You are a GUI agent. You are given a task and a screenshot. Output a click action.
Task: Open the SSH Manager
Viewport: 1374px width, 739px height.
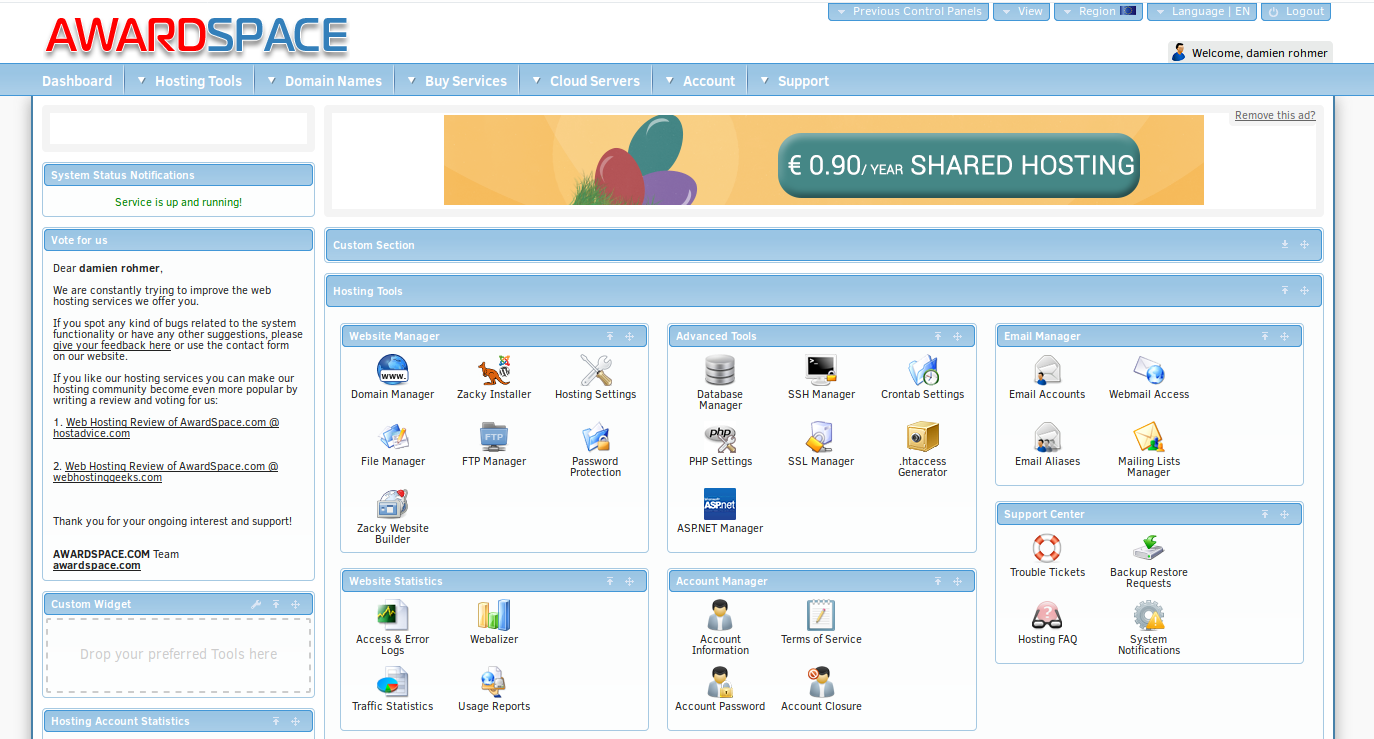click(821, 378)
